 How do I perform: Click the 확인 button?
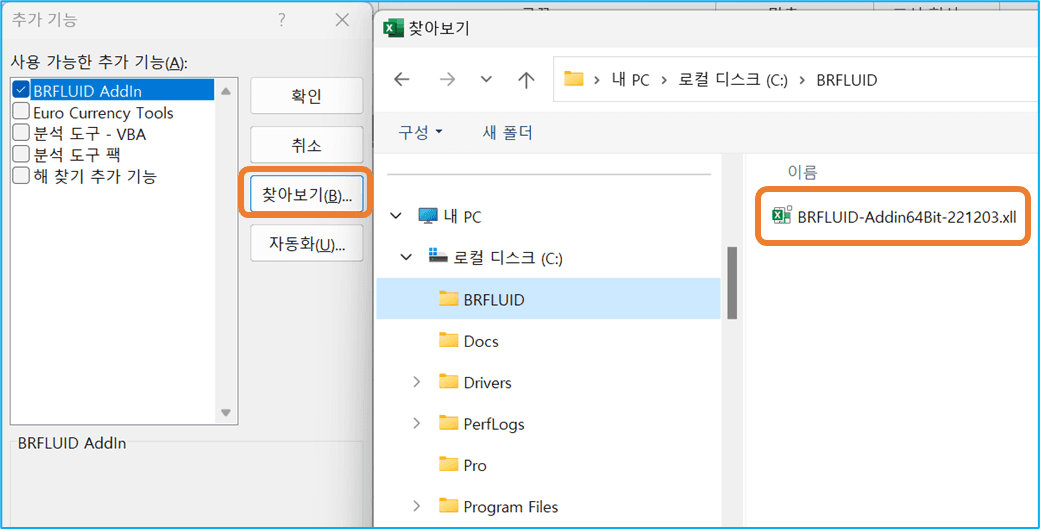pyautogui.click(x=306, y=95)
